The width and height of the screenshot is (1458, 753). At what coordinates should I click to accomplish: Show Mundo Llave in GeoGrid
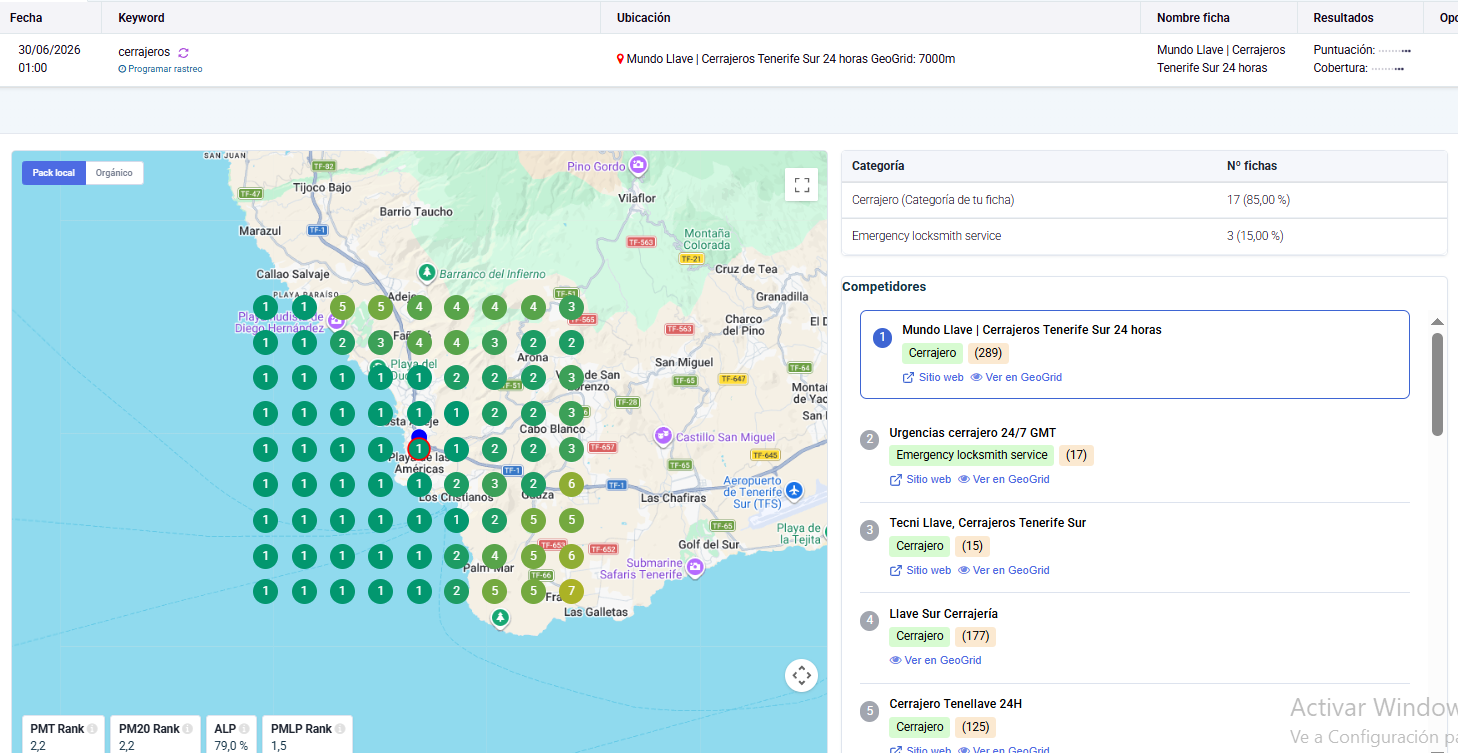point(1016,377)
